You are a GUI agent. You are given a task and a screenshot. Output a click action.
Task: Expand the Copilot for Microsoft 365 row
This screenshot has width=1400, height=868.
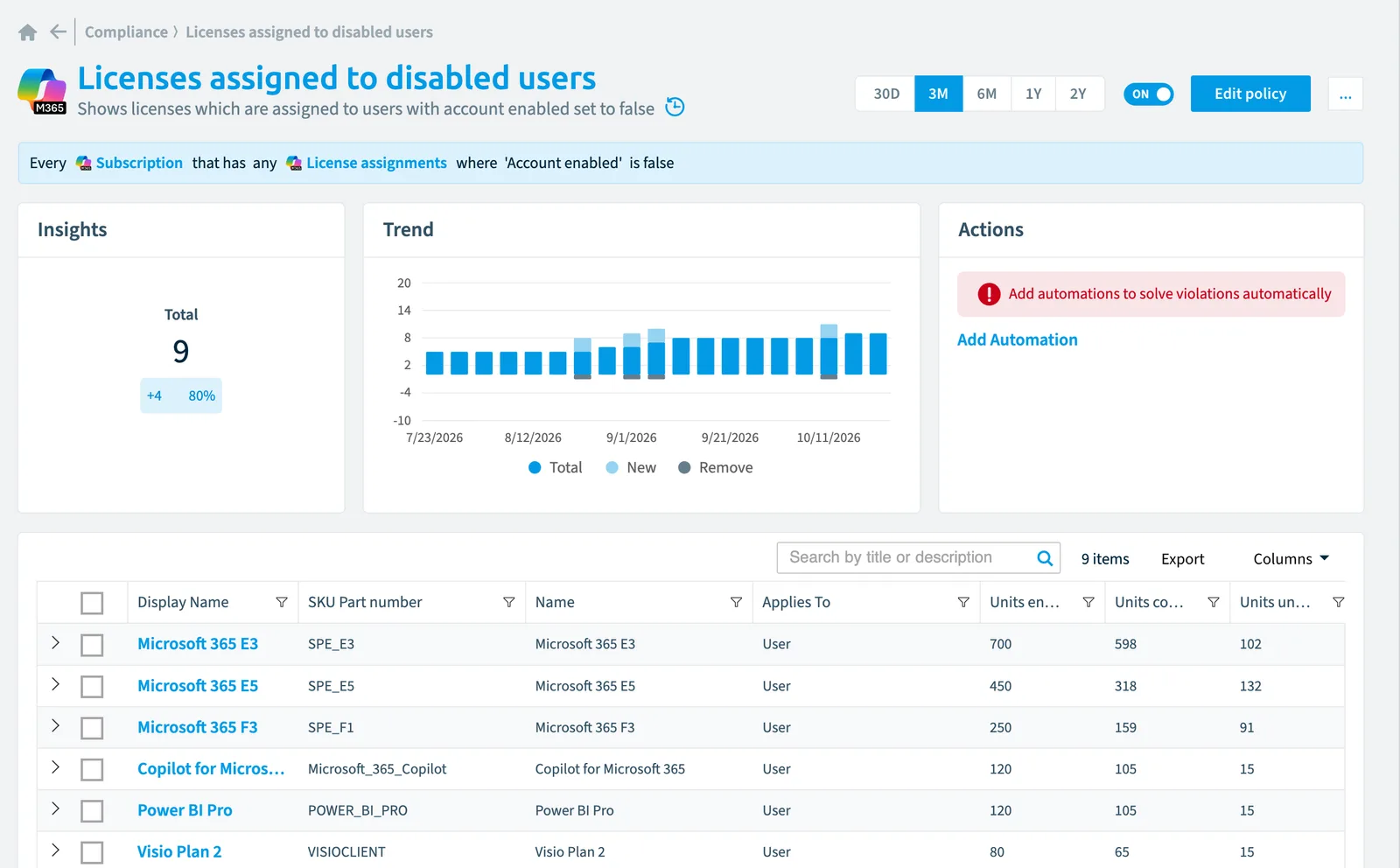pyautogui.click(x=55, y=766)
